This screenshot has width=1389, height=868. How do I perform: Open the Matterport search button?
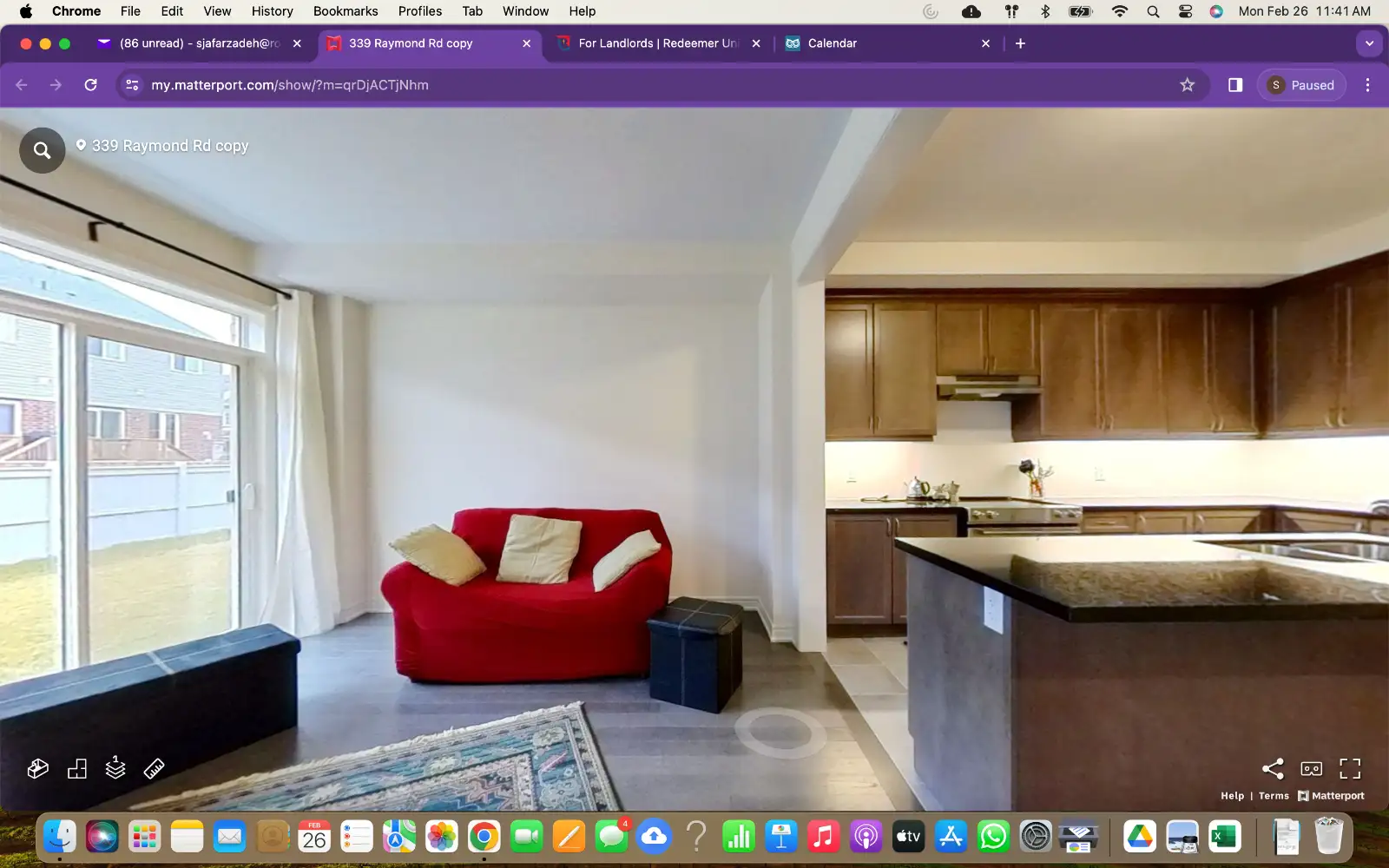click(42, 150)
